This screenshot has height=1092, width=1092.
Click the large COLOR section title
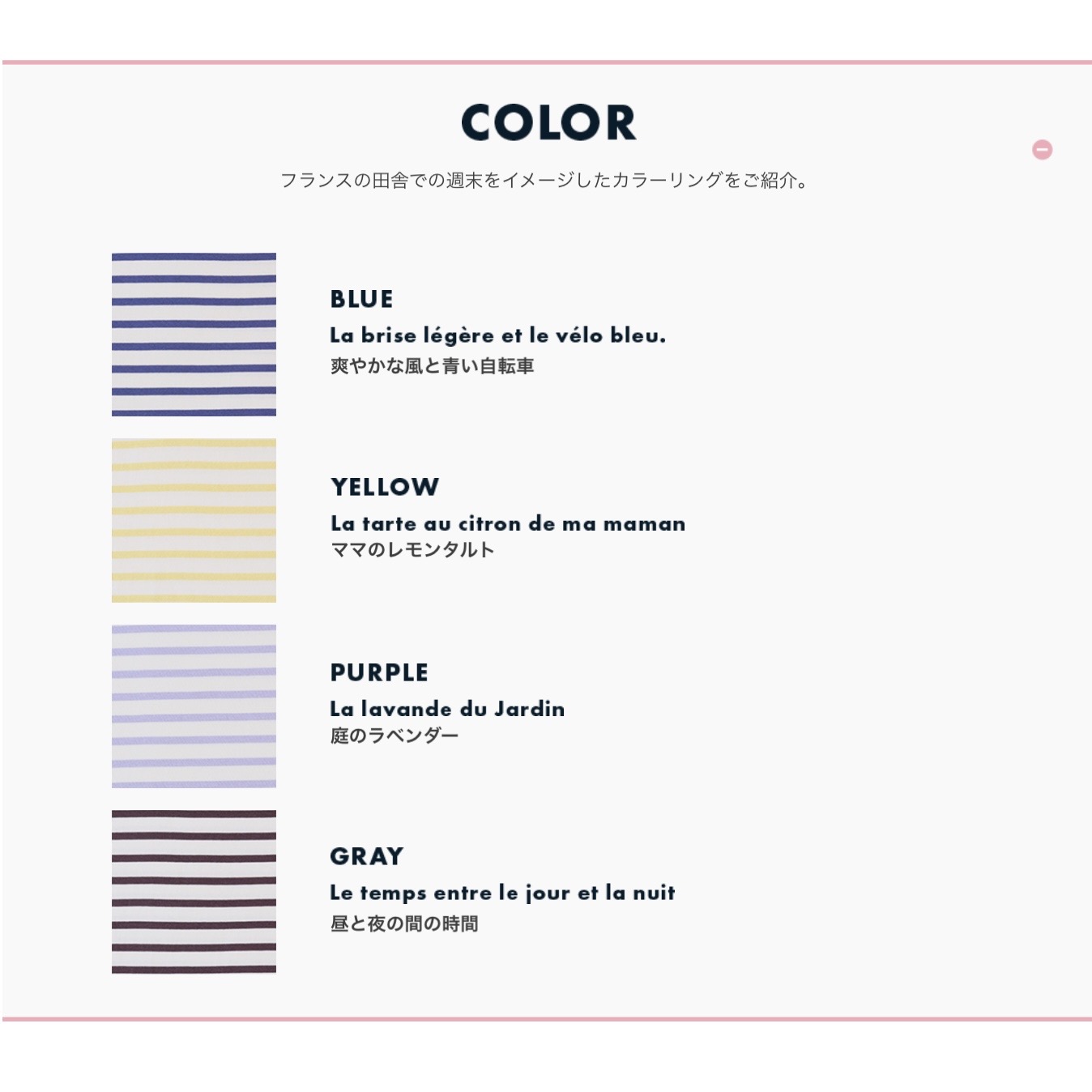click(548, 123)
